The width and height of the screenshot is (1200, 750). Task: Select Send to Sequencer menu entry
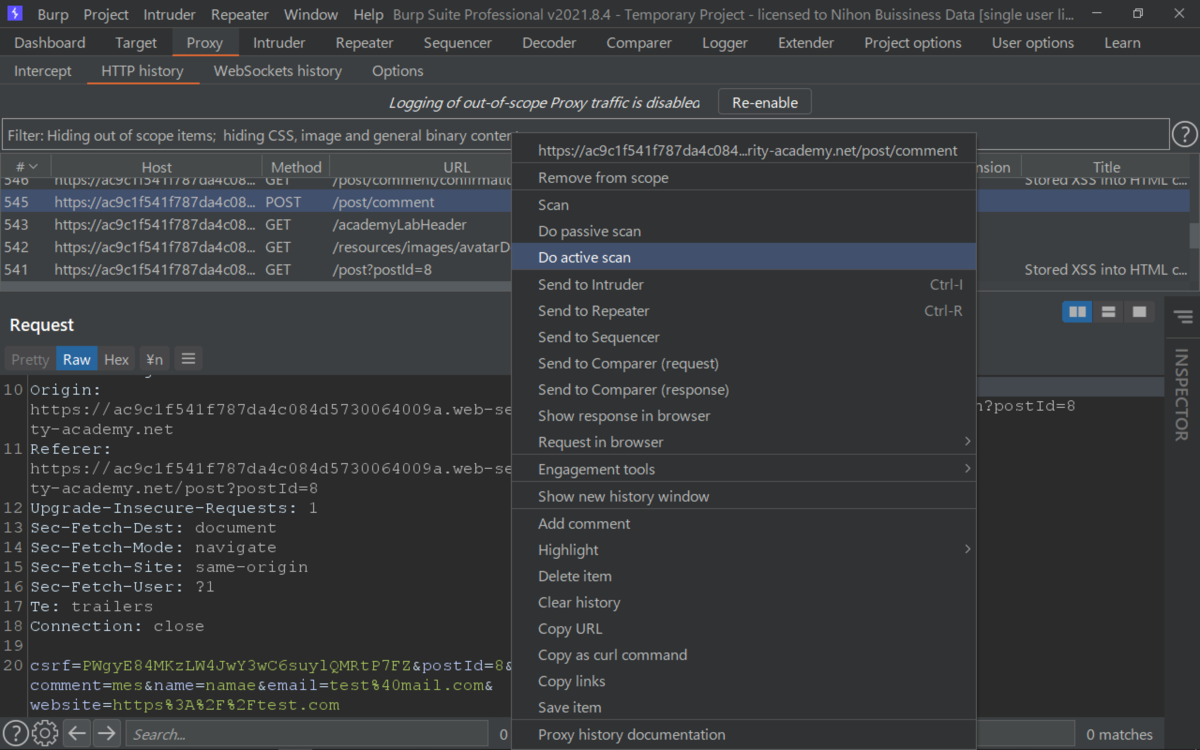pyautogui.click(x=743, y=337)
